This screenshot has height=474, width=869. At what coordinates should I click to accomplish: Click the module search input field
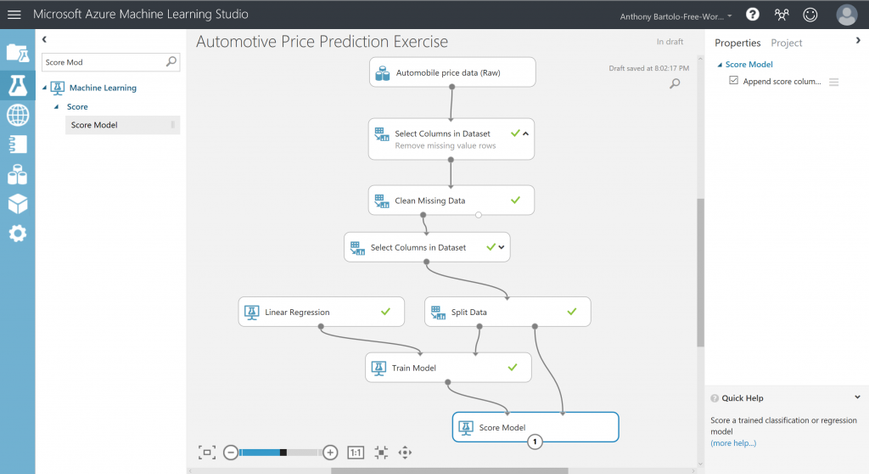103,62
